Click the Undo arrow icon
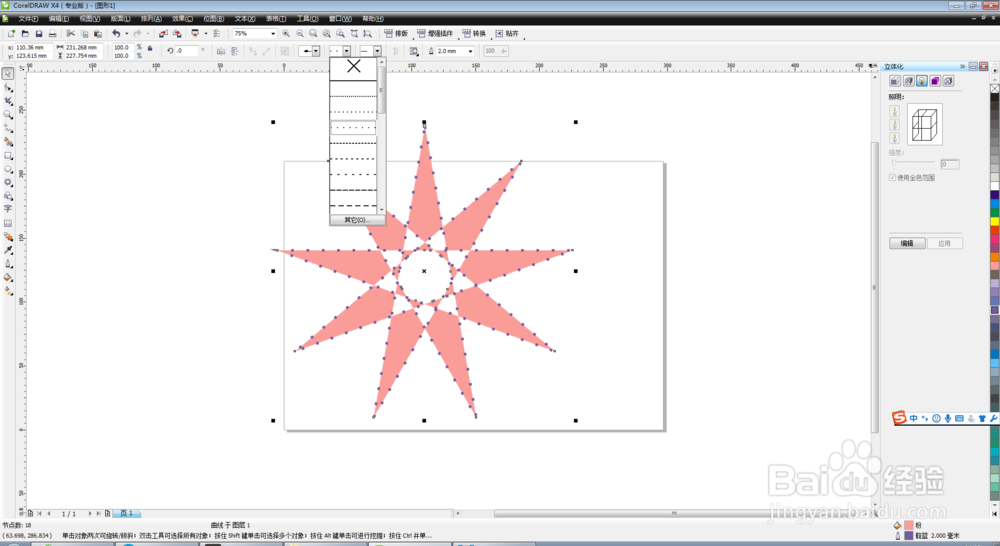 click(115, 33)
